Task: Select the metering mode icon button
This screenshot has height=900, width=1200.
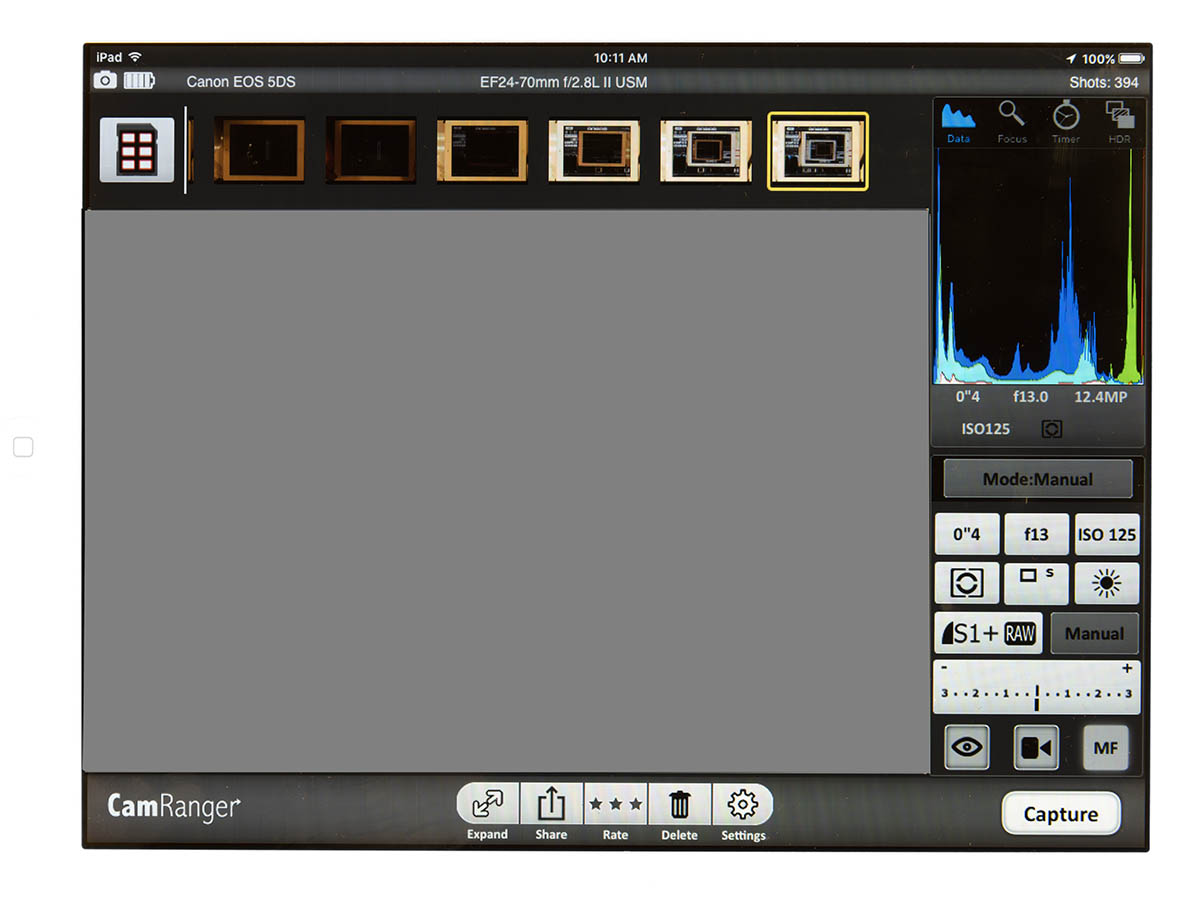Action: click(x=966, y=583)
